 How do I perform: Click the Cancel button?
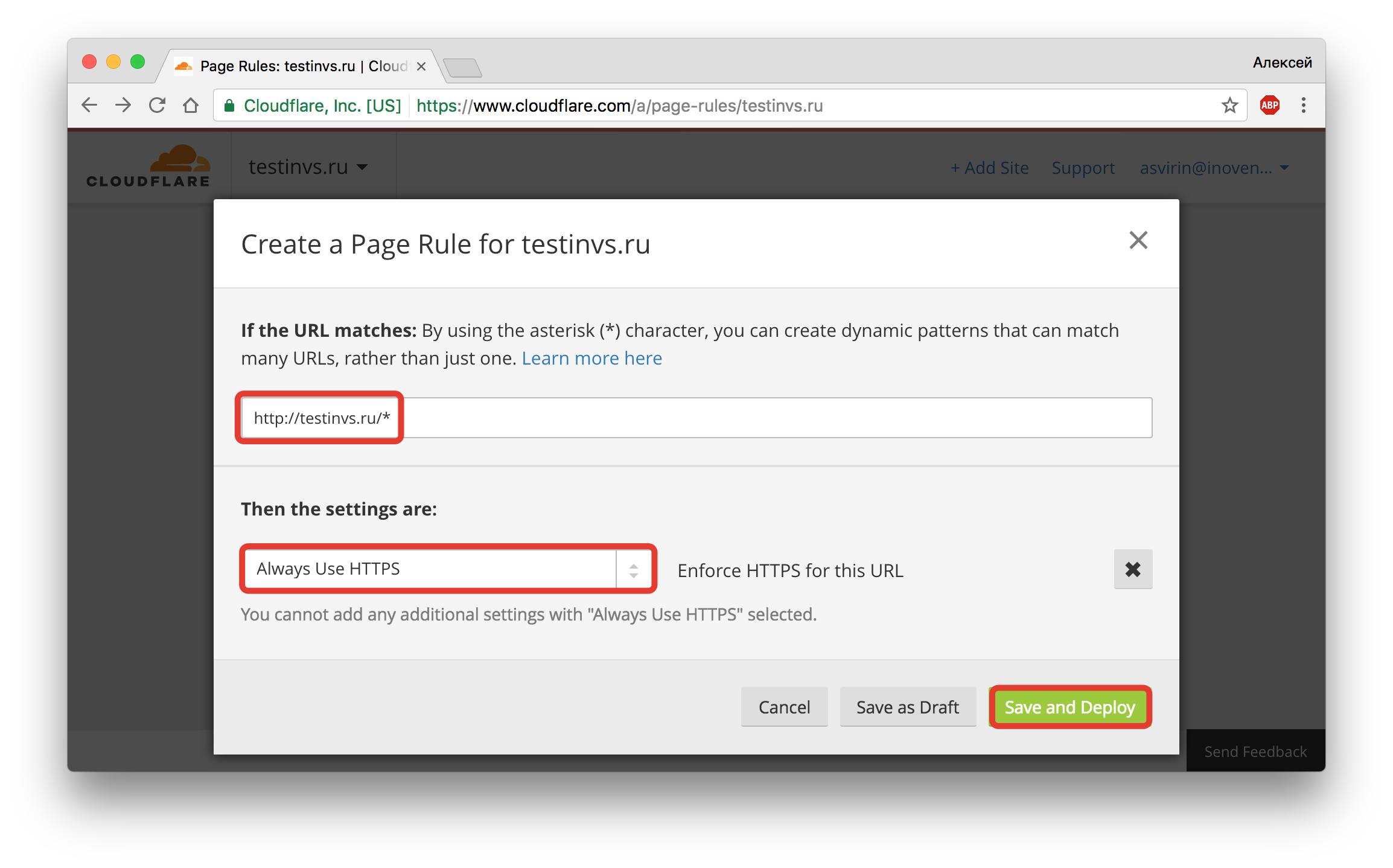pyautogui.click(x=784, y=707)
